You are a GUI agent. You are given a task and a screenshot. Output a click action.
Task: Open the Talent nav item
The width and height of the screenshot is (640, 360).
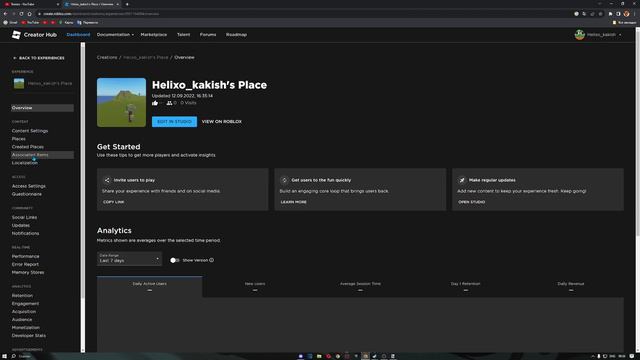184,35
